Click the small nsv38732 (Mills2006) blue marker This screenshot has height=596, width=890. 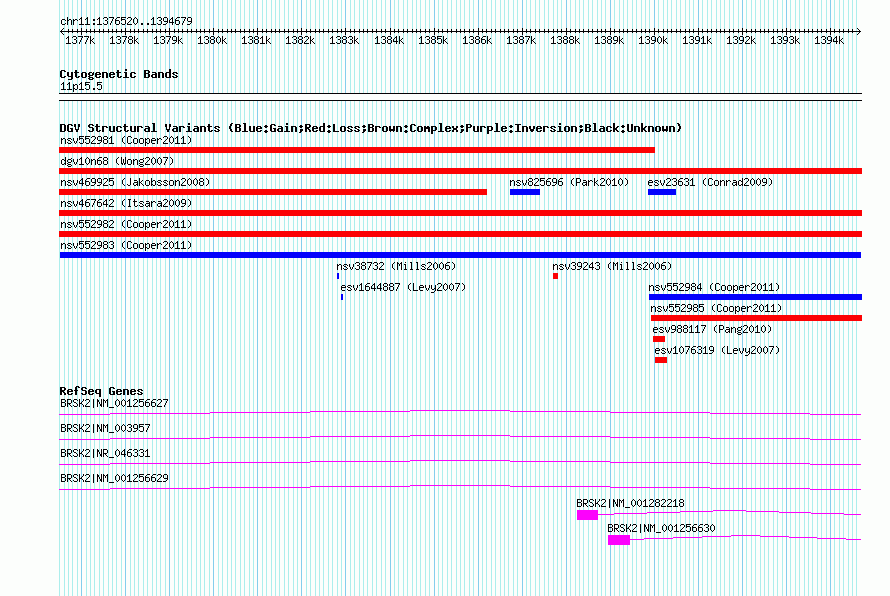[x=338, y=276]
